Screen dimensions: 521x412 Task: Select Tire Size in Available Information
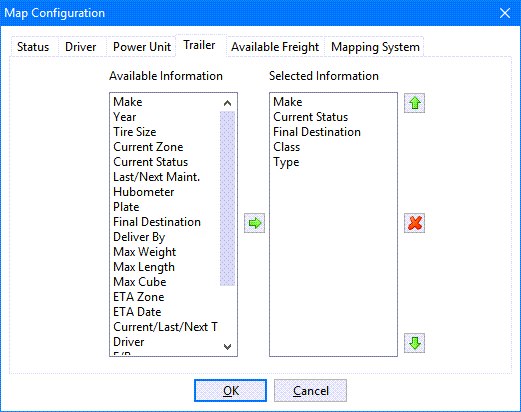pyautogui.click(x=135, y=132)
